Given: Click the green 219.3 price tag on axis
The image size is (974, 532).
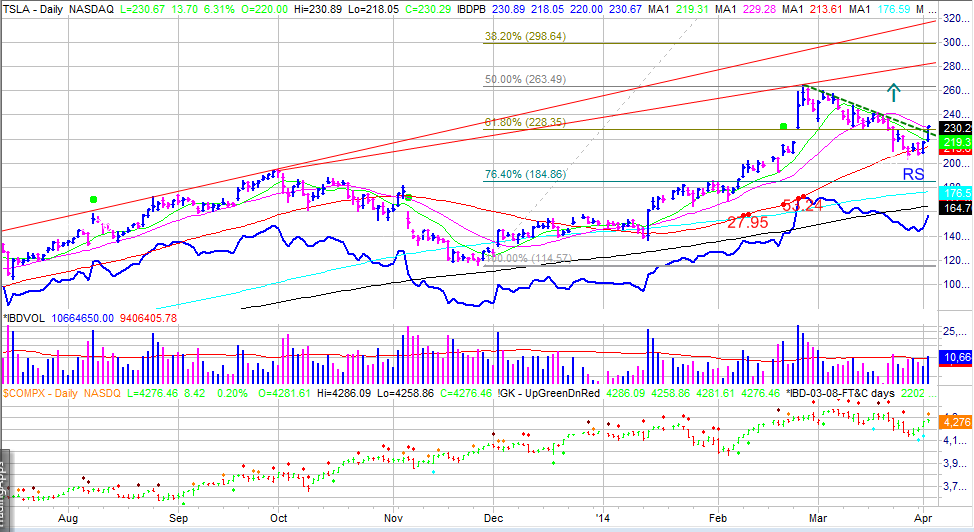Looking at the screenshot, I should (x=957, y=142).
